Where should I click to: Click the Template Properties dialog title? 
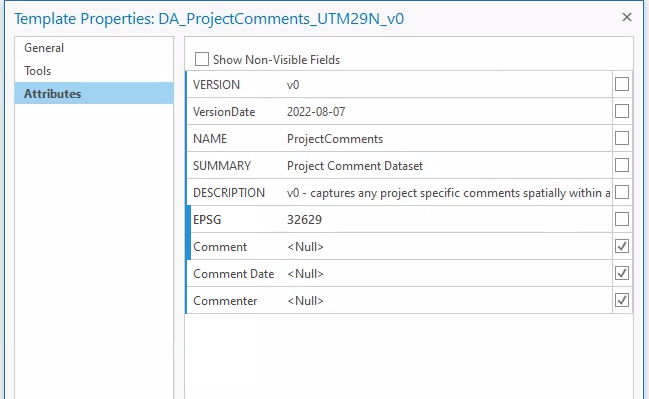tap(209, 19)
